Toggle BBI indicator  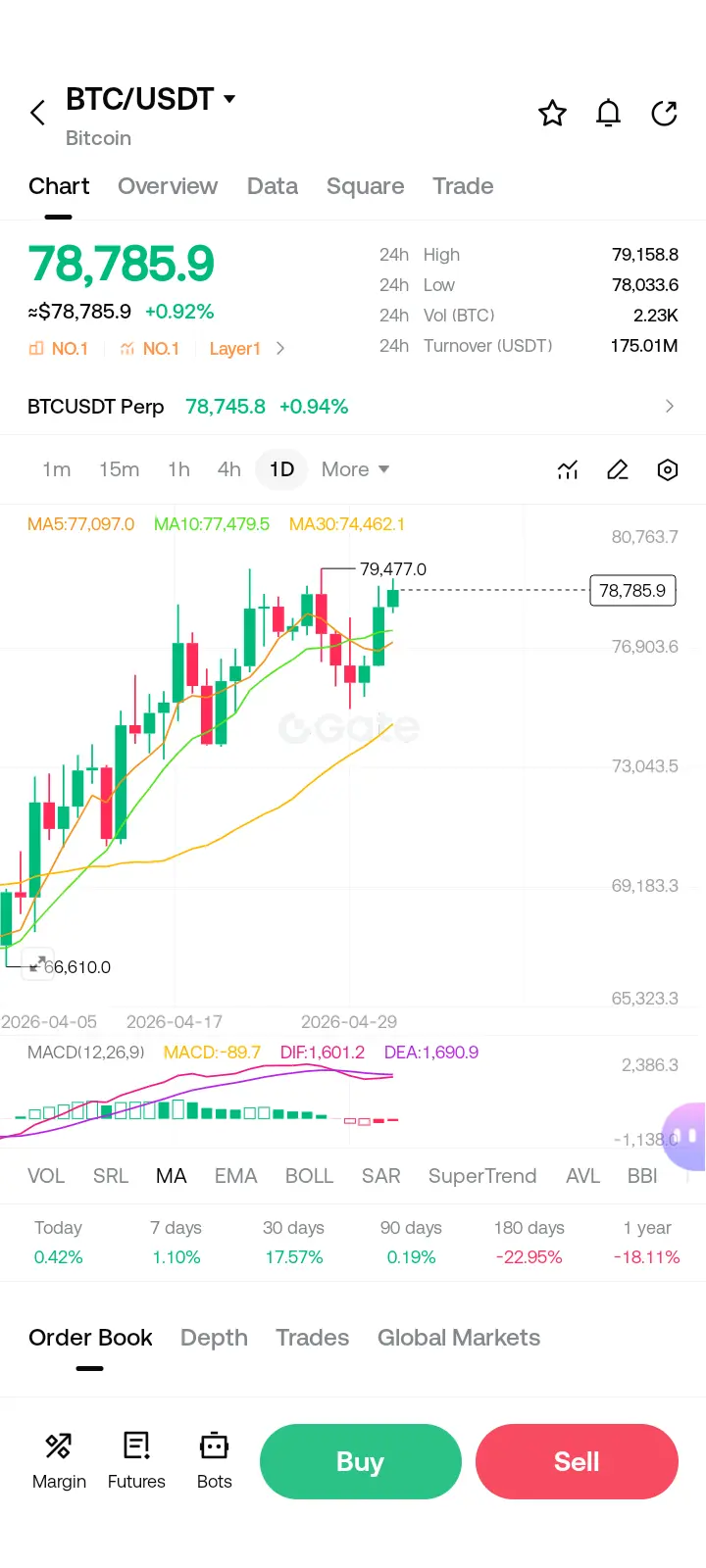(x=642, y=1176)
